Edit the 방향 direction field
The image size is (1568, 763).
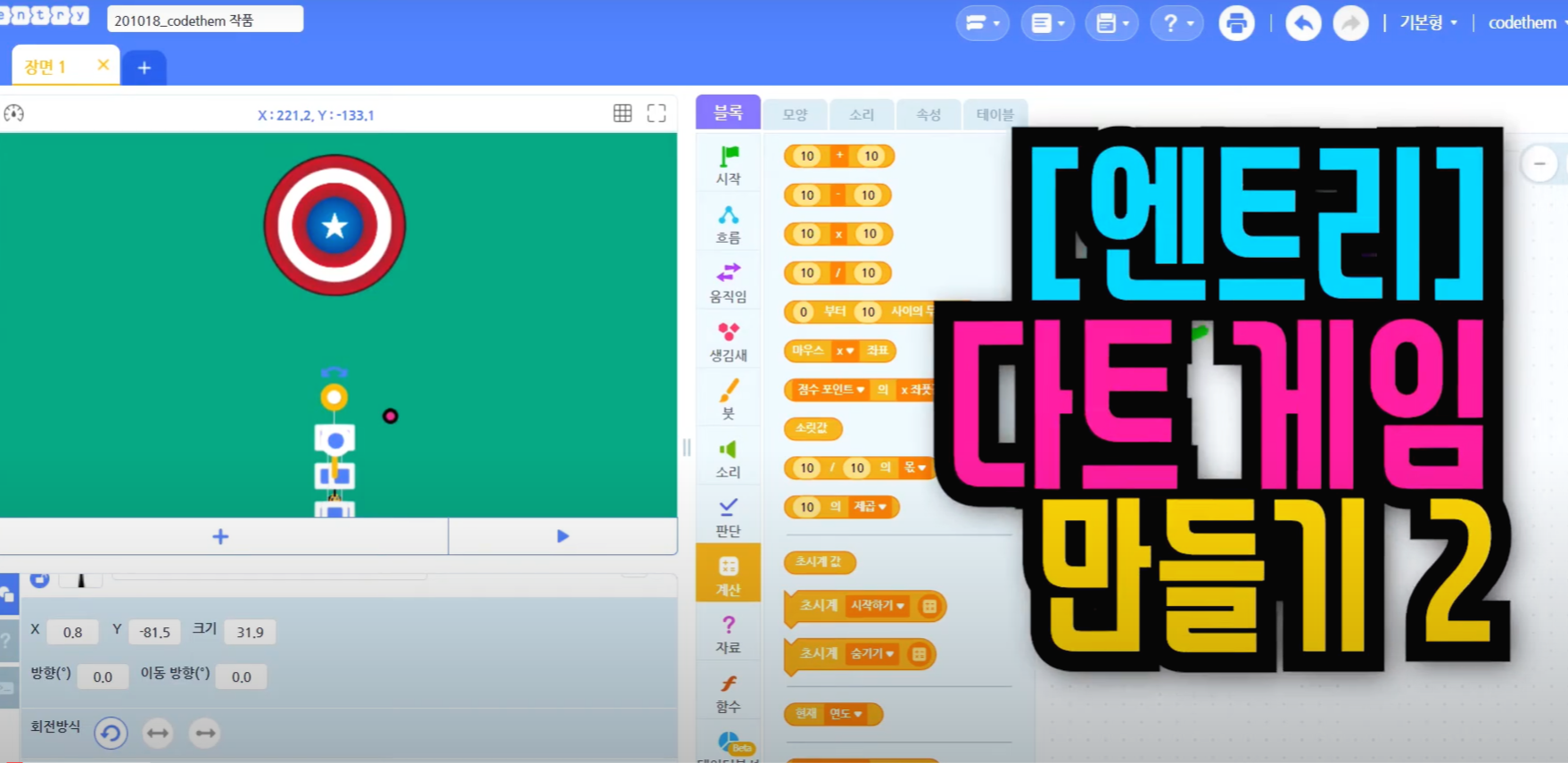click(x=103, y=677)
